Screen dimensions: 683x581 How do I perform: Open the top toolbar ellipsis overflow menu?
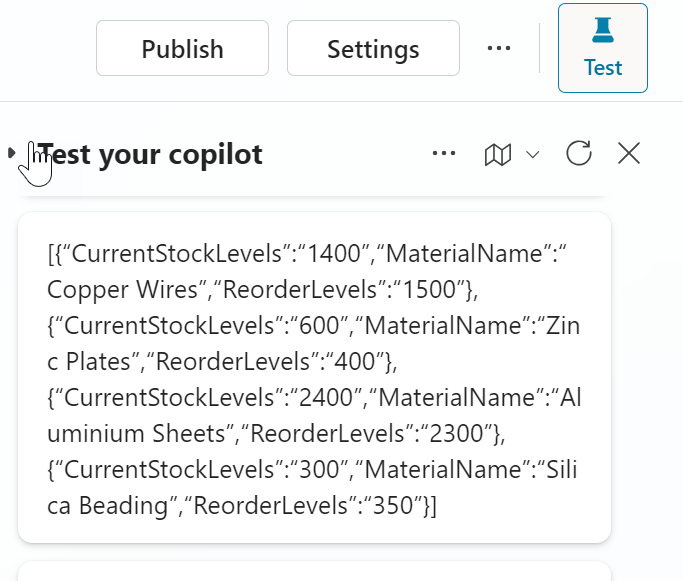click(498, 48)
